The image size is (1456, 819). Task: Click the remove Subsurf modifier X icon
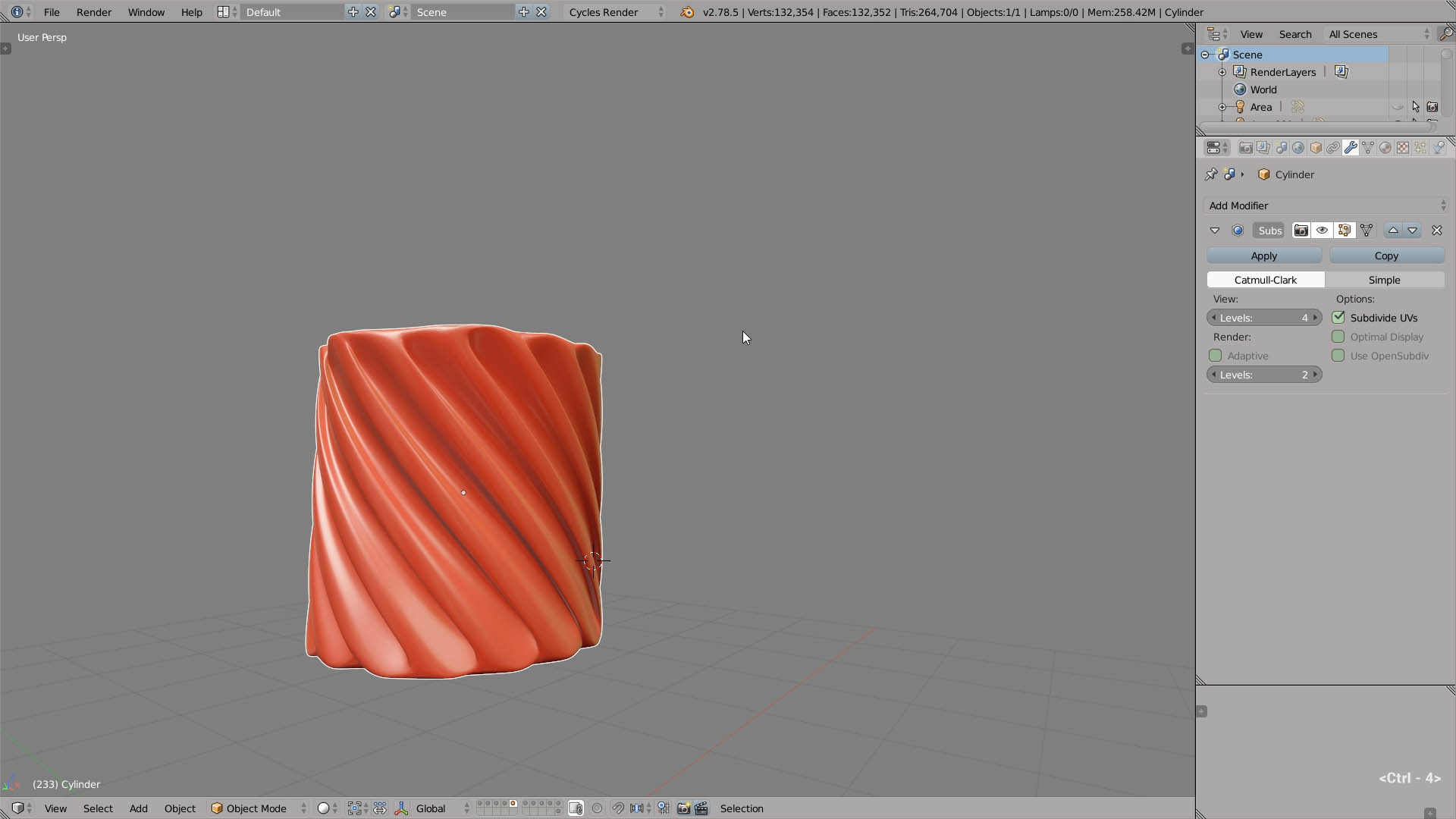pos(1436,231)
